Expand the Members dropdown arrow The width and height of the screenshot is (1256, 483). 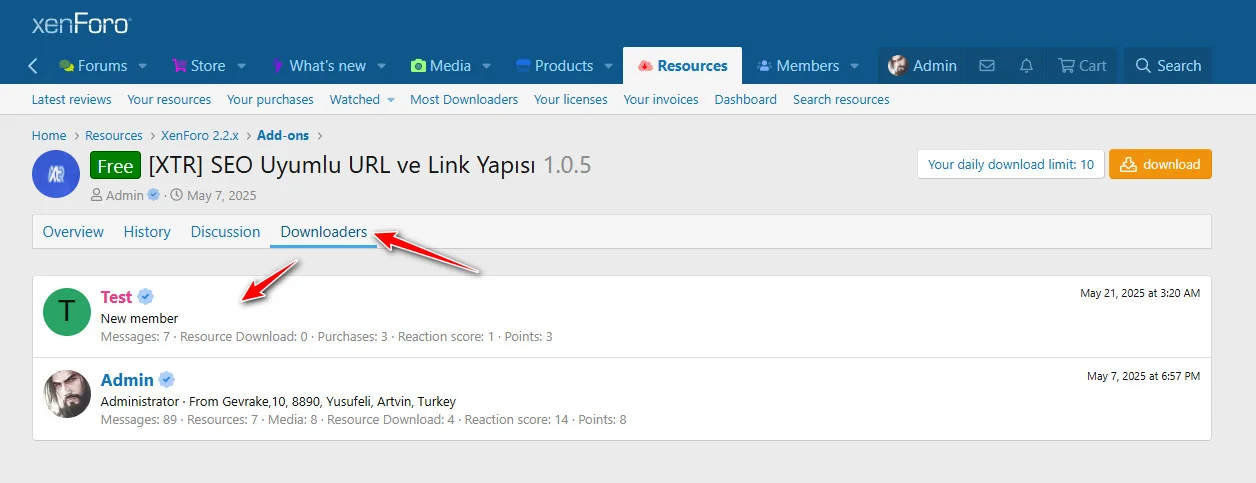point(855,66)
